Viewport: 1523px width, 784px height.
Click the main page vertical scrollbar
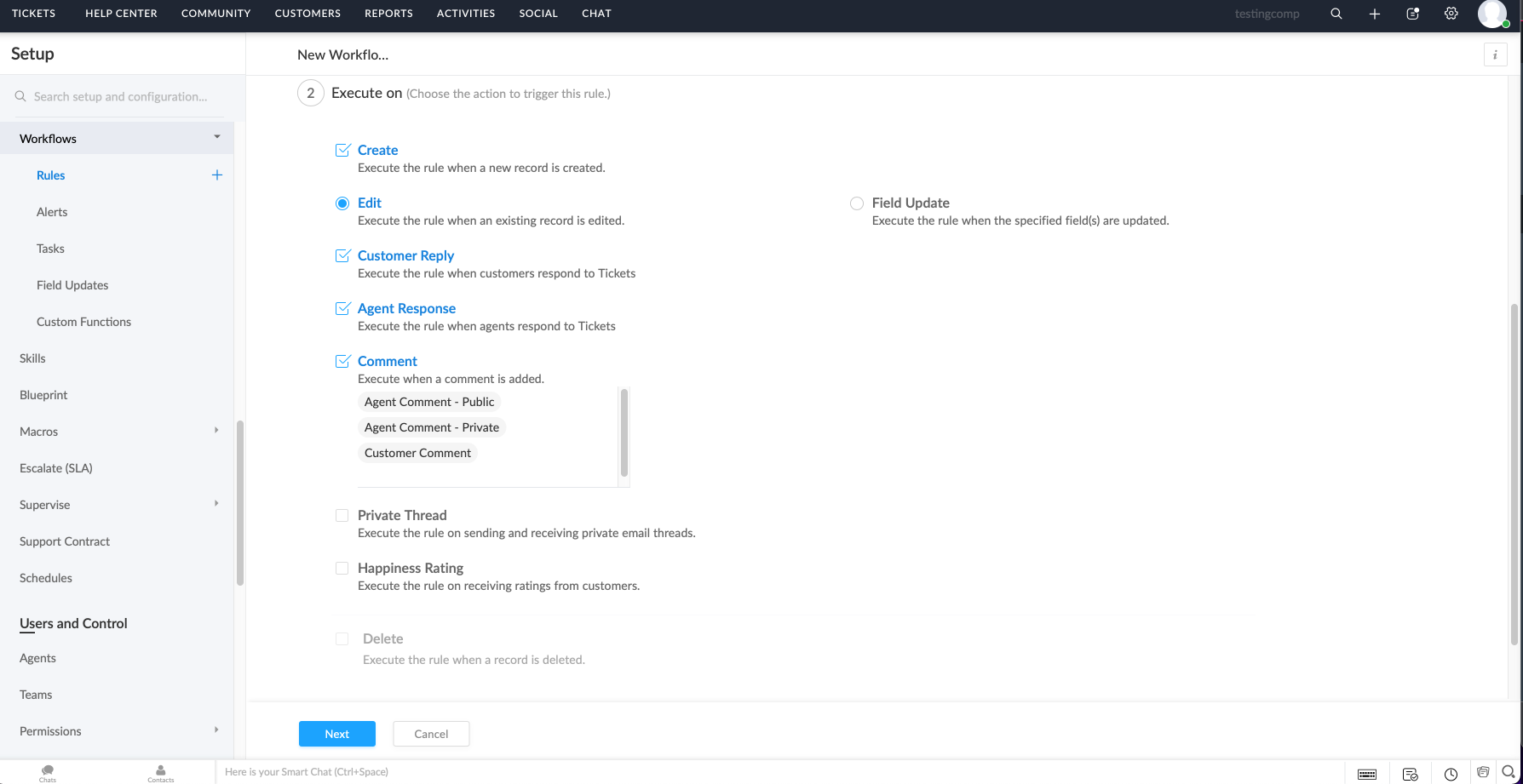1514,474
